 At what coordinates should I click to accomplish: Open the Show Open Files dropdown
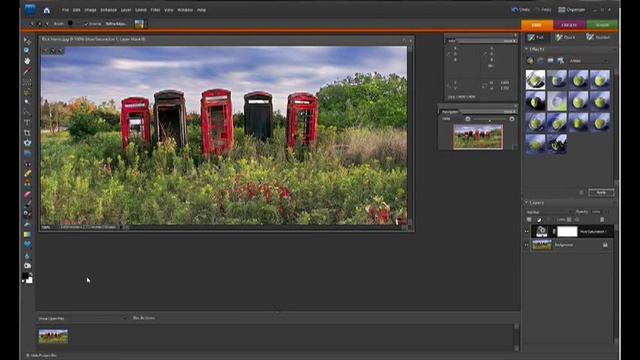(83, 318)
